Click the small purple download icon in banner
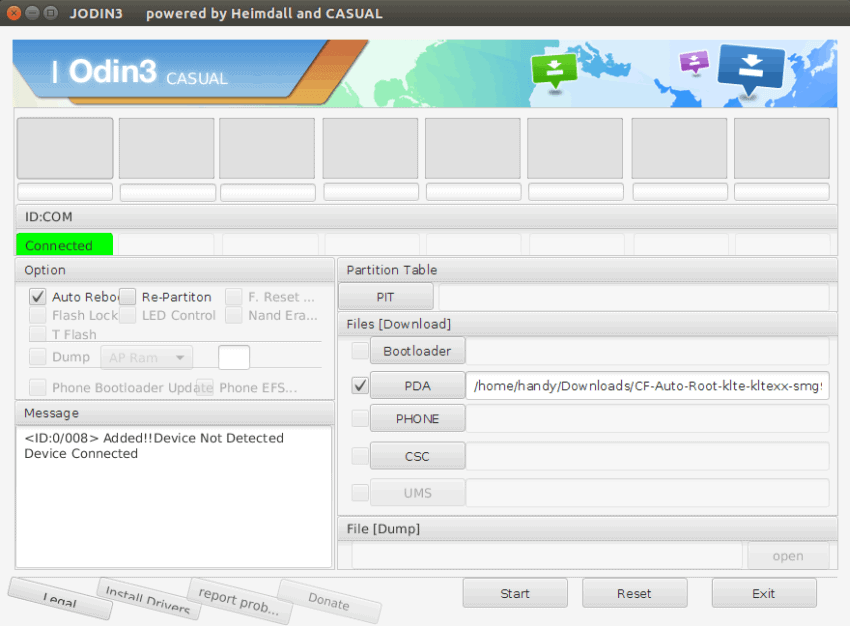This screenshot has width=850, height=627. 694,62
